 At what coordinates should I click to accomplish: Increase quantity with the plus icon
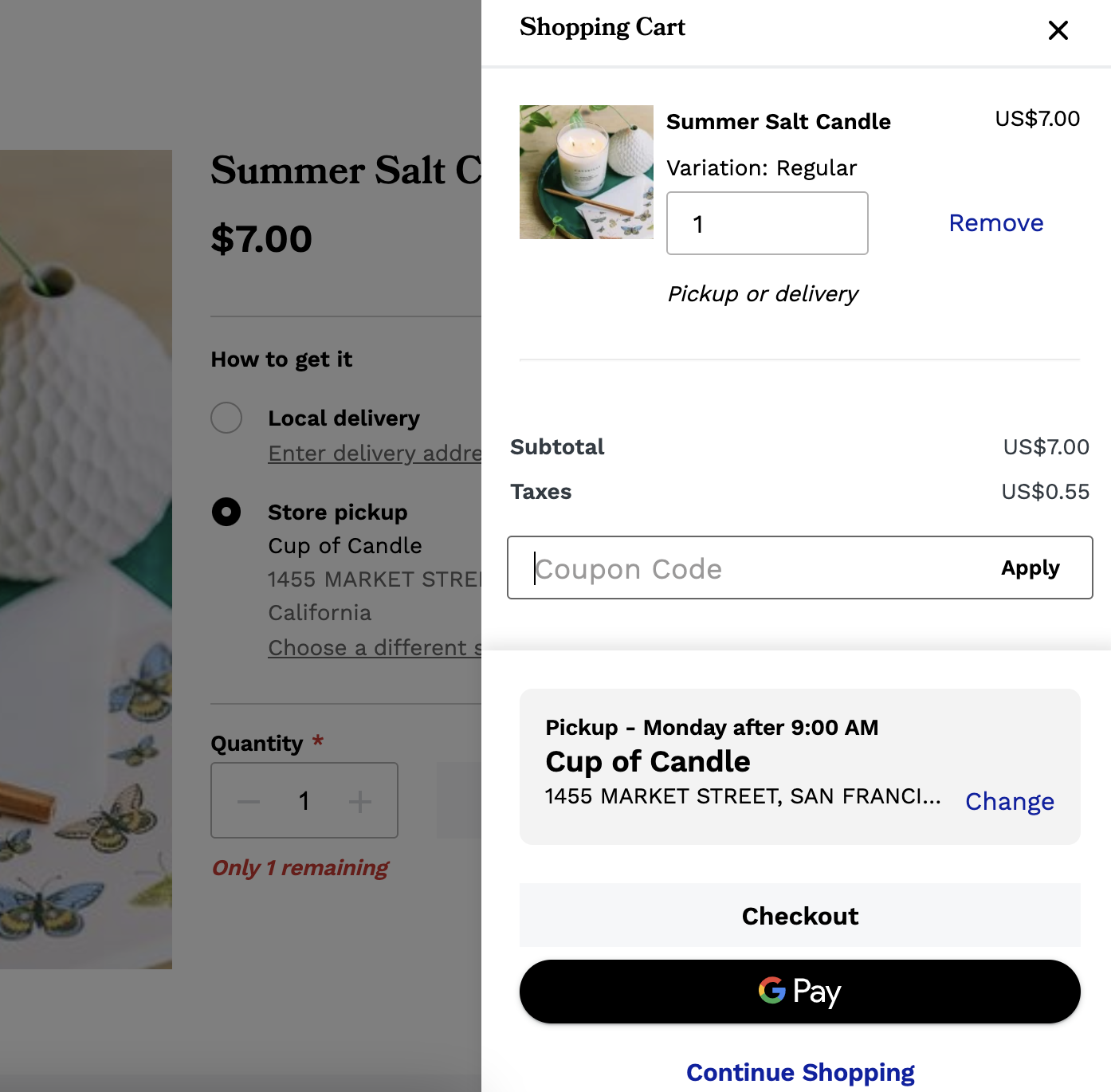click(360, 801)
